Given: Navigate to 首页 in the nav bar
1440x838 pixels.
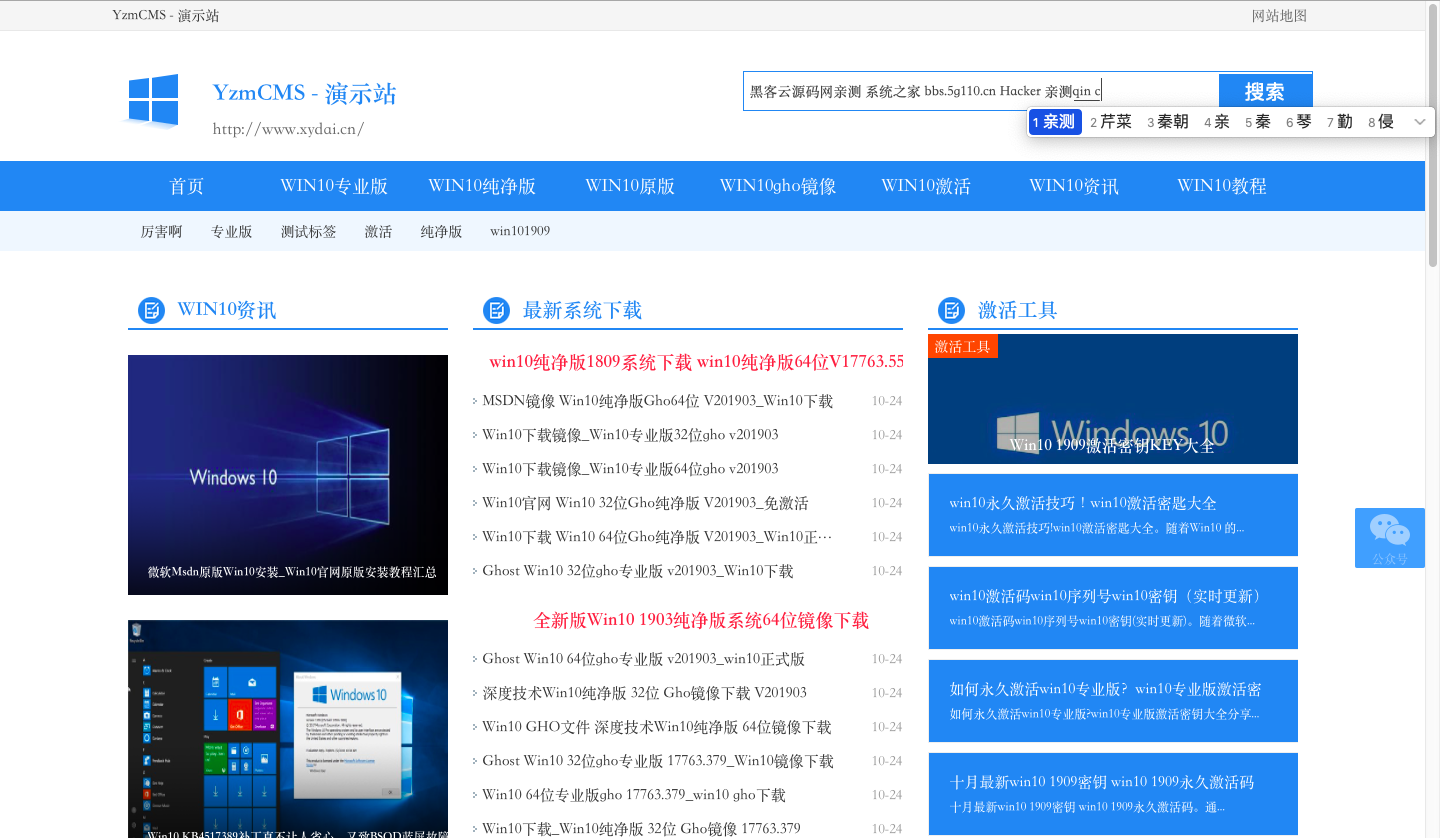Looking at the screenshot, I should [187, 186].
